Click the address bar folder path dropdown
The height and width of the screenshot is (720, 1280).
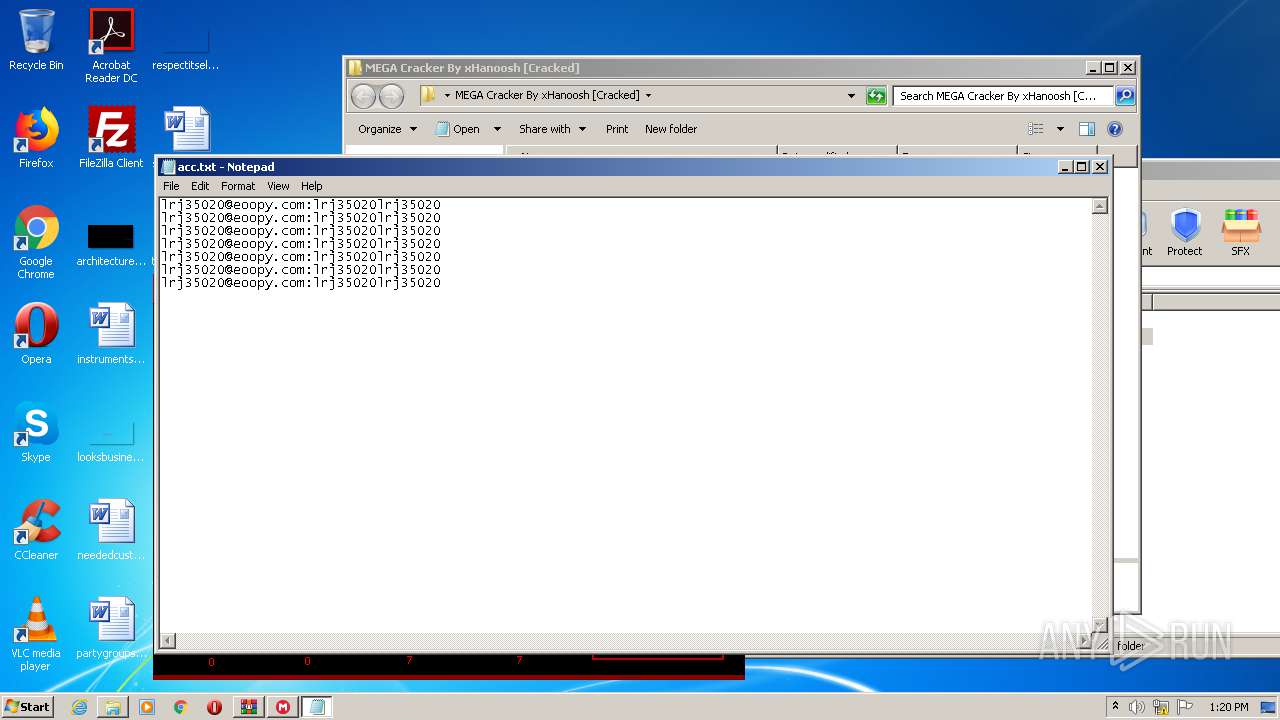(648, 96)
